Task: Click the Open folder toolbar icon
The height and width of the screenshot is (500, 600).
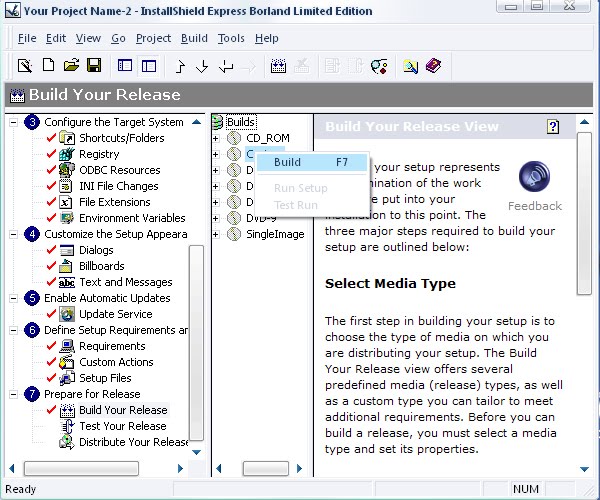Action: click(x=71, y=65)
